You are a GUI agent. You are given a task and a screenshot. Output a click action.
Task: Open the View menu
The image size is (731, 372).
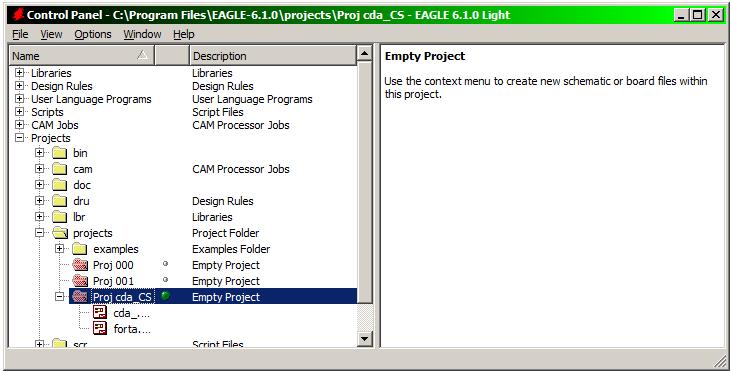51,34
